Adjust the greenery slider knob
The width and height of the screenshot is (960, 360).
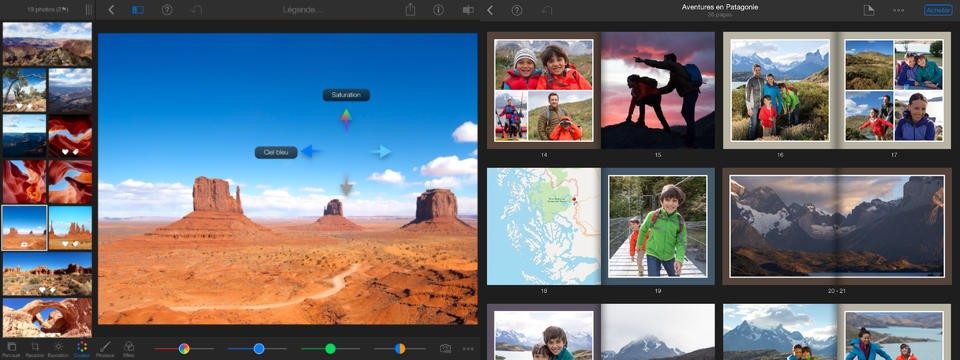pyautogui.click(x=331, y=348)
